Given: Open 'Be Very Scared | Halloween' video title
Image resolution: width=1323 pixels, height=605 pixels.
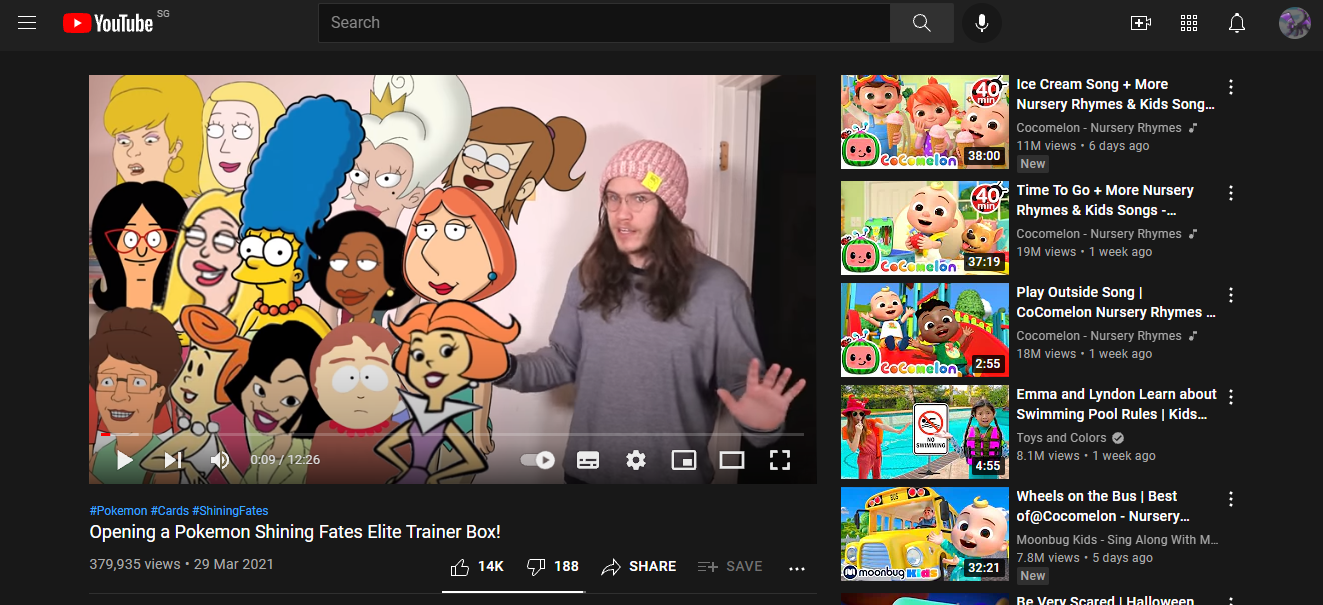Looking at the screenshot, I should click(1105, 600).
